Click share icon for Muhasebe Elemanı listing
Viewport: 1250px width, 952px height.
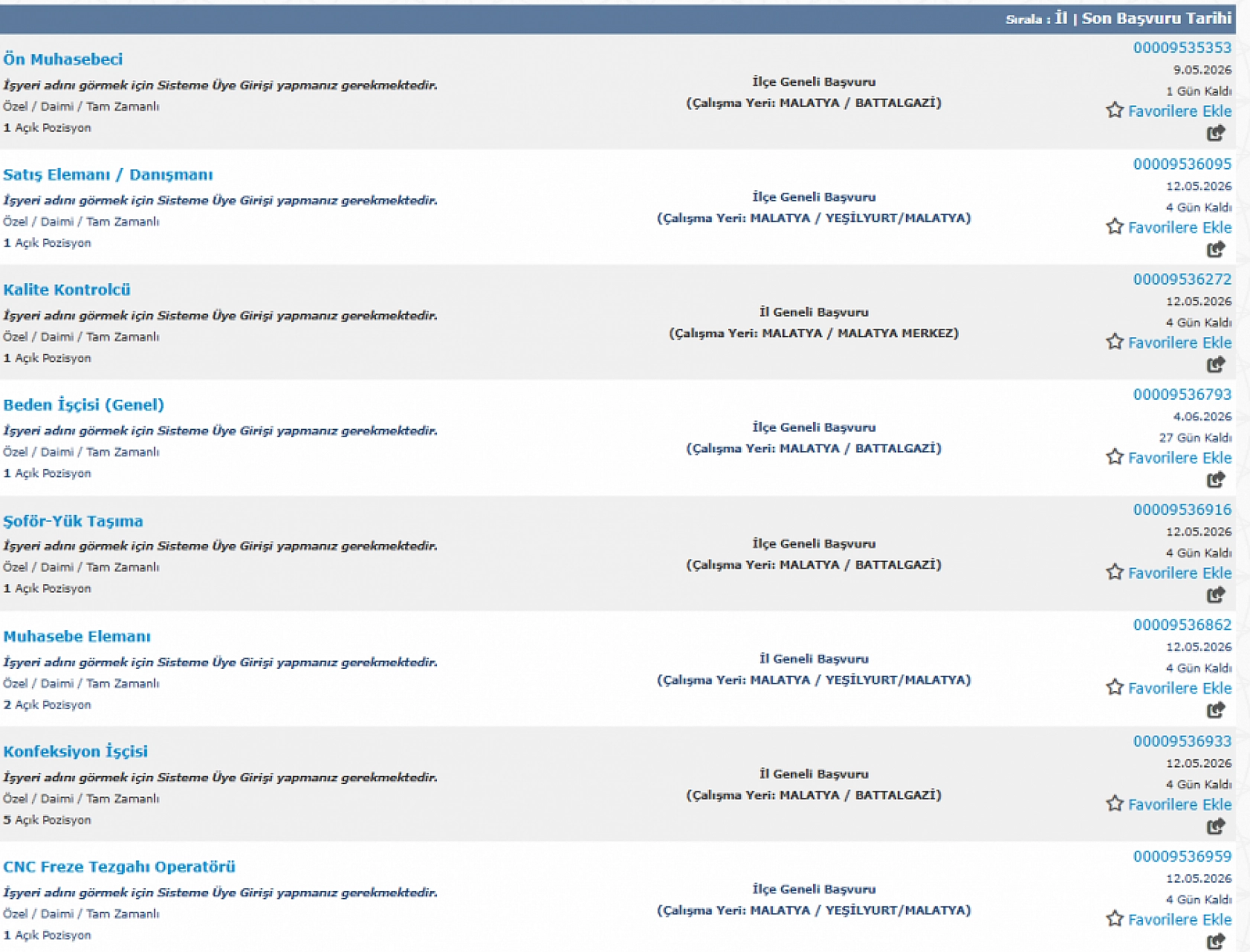[x=1216, y=710]
